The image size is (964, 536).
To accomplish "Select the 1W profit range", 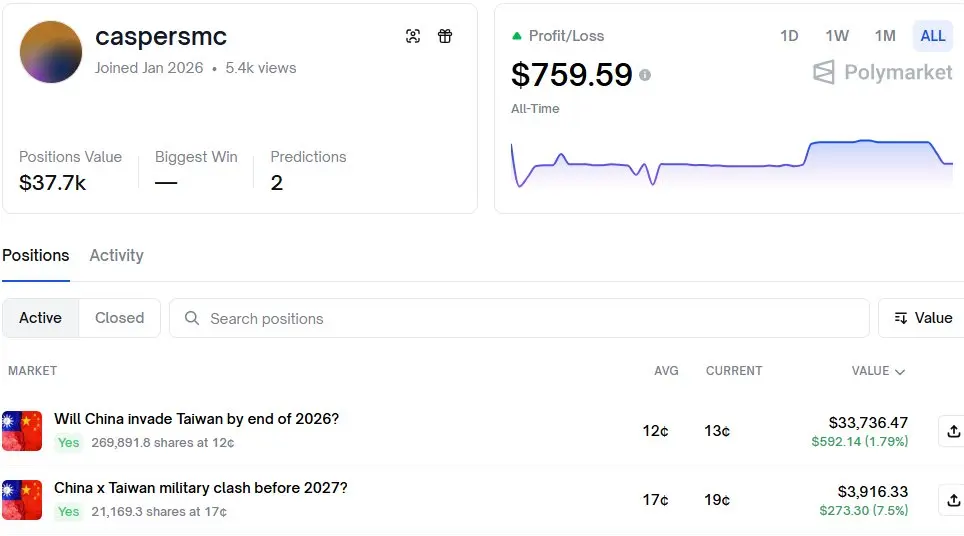I will (837, 36).
